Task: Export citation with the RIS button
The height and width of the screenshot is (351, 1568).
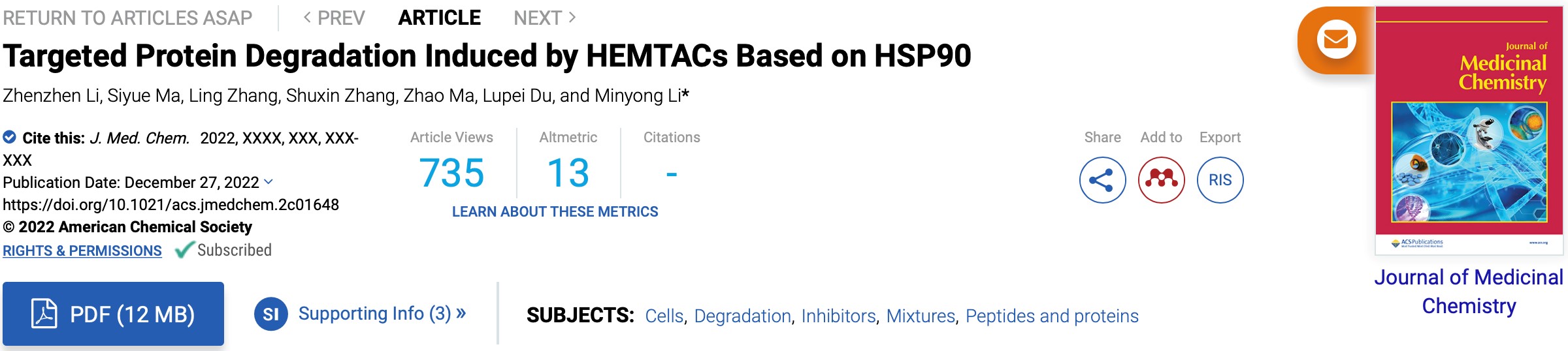Action: [x=1220, y=180]
